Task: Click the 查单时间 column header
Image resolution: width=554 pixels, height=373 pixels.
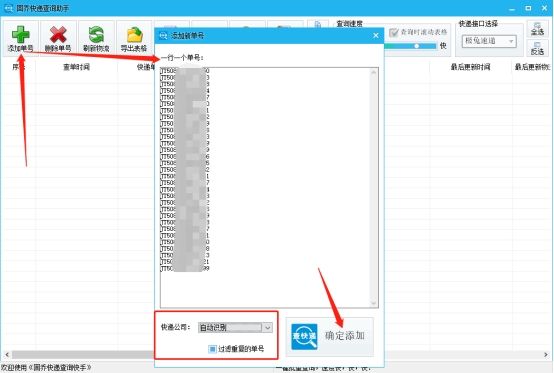Action: coord(76,67)
